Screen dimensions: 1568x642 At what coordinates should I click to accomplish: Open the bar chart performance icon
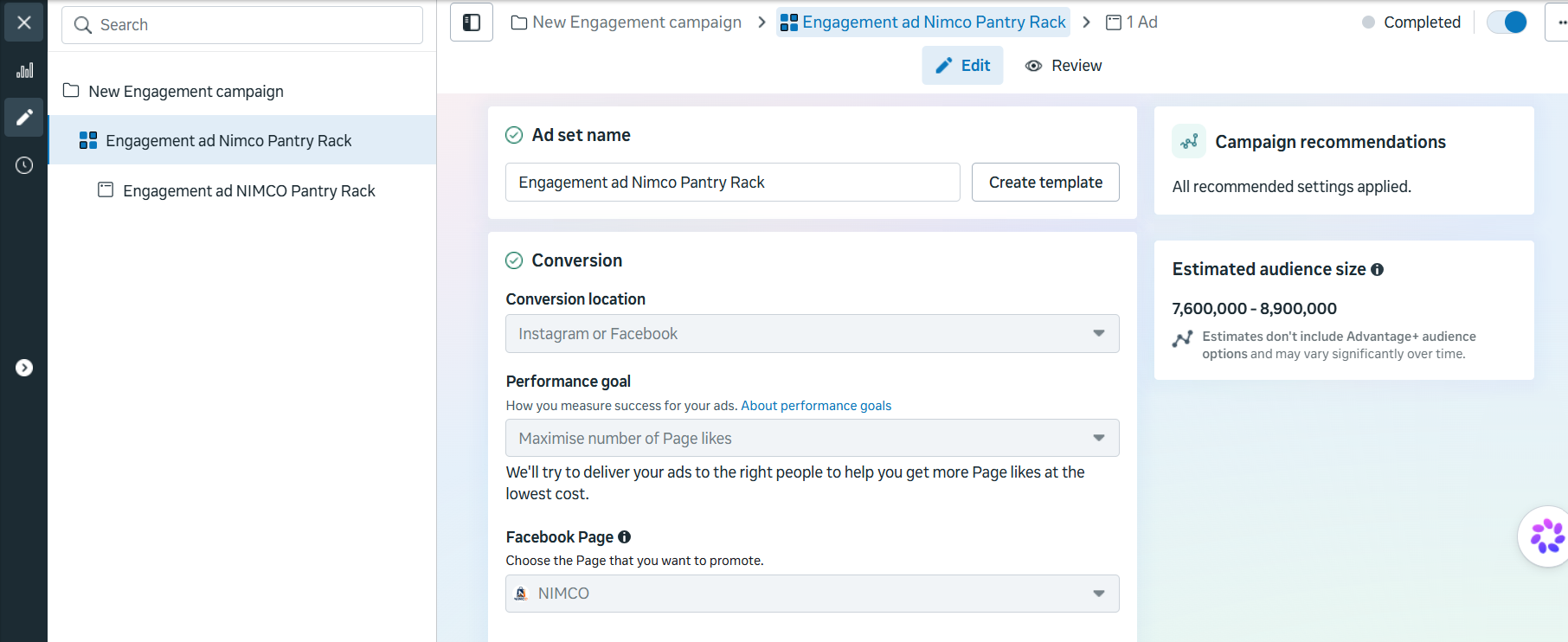[24, 70]
